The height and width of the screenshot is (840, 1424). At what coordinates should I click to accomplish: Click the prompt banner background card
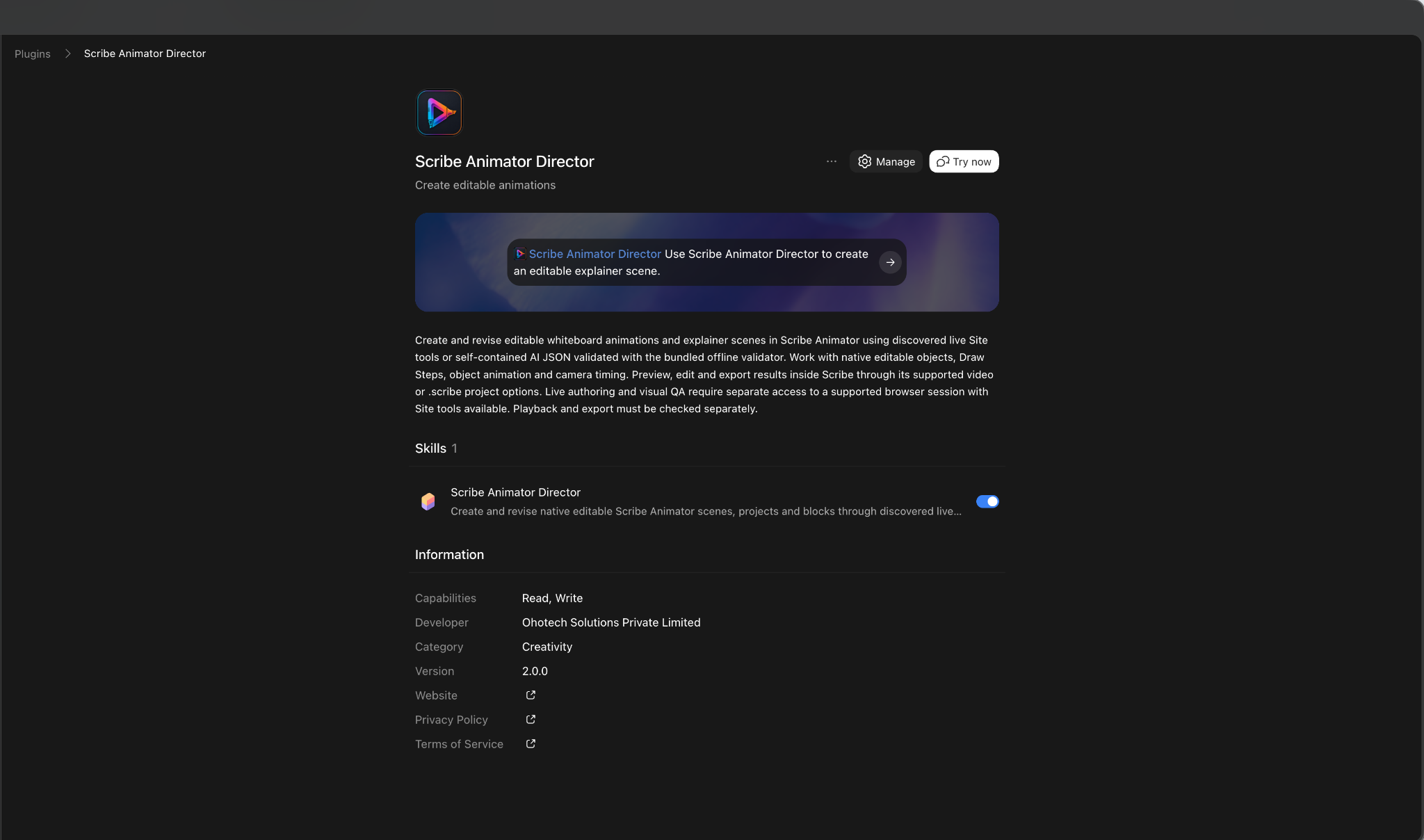[707, 262]
